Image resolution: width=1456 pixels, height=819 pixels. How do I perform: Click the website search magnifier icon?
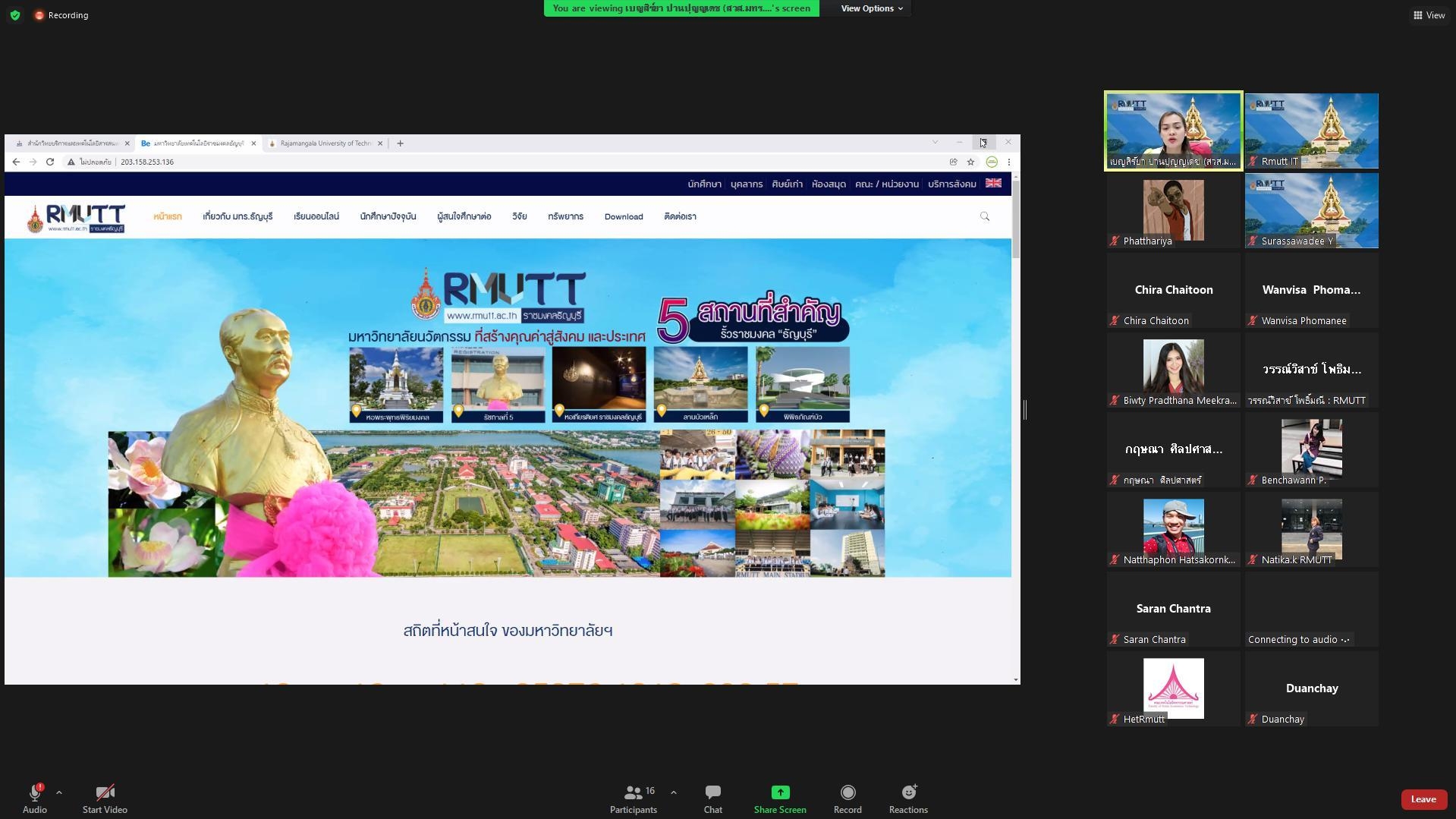(x=985, y=216)
